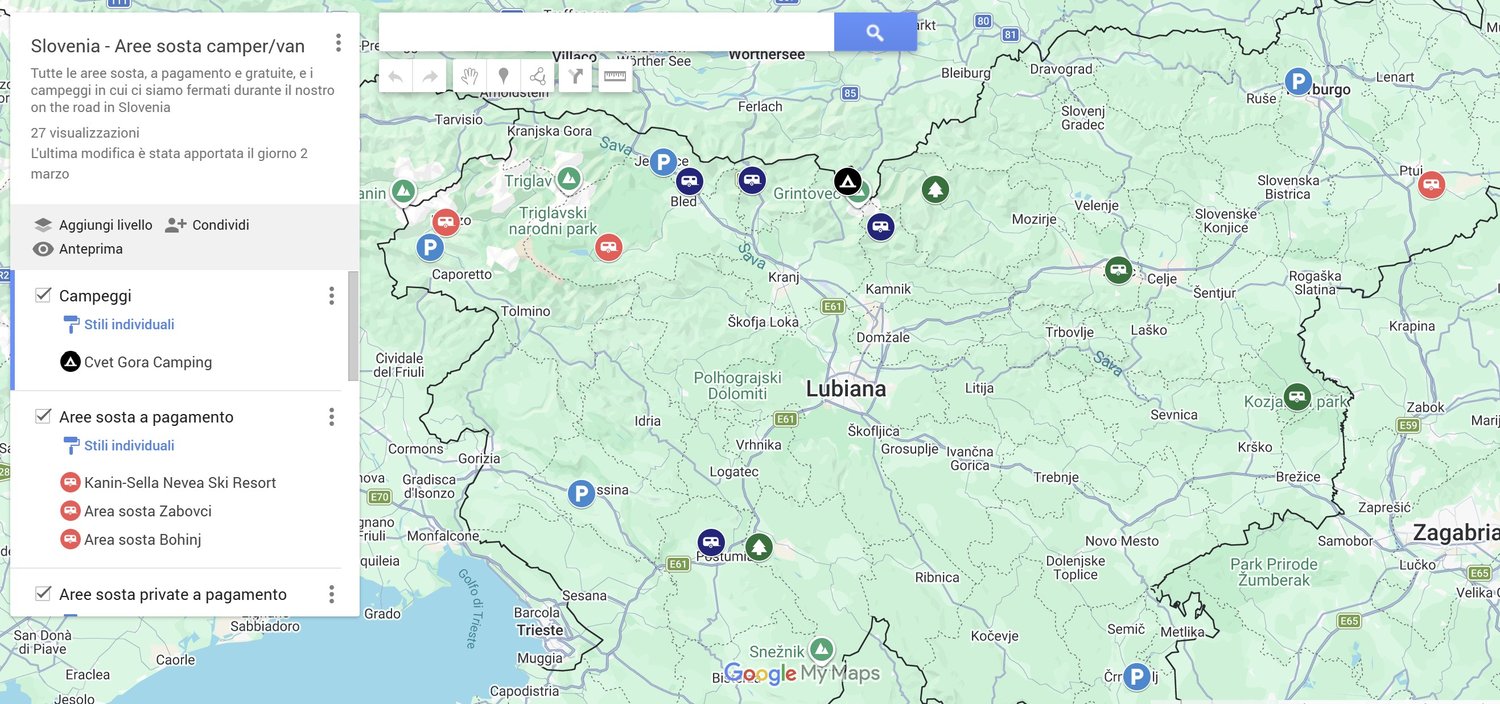Click the map title Slovenia - Aree sosta camper/van
The image size is (1500, 704).
tap(168, 46)
